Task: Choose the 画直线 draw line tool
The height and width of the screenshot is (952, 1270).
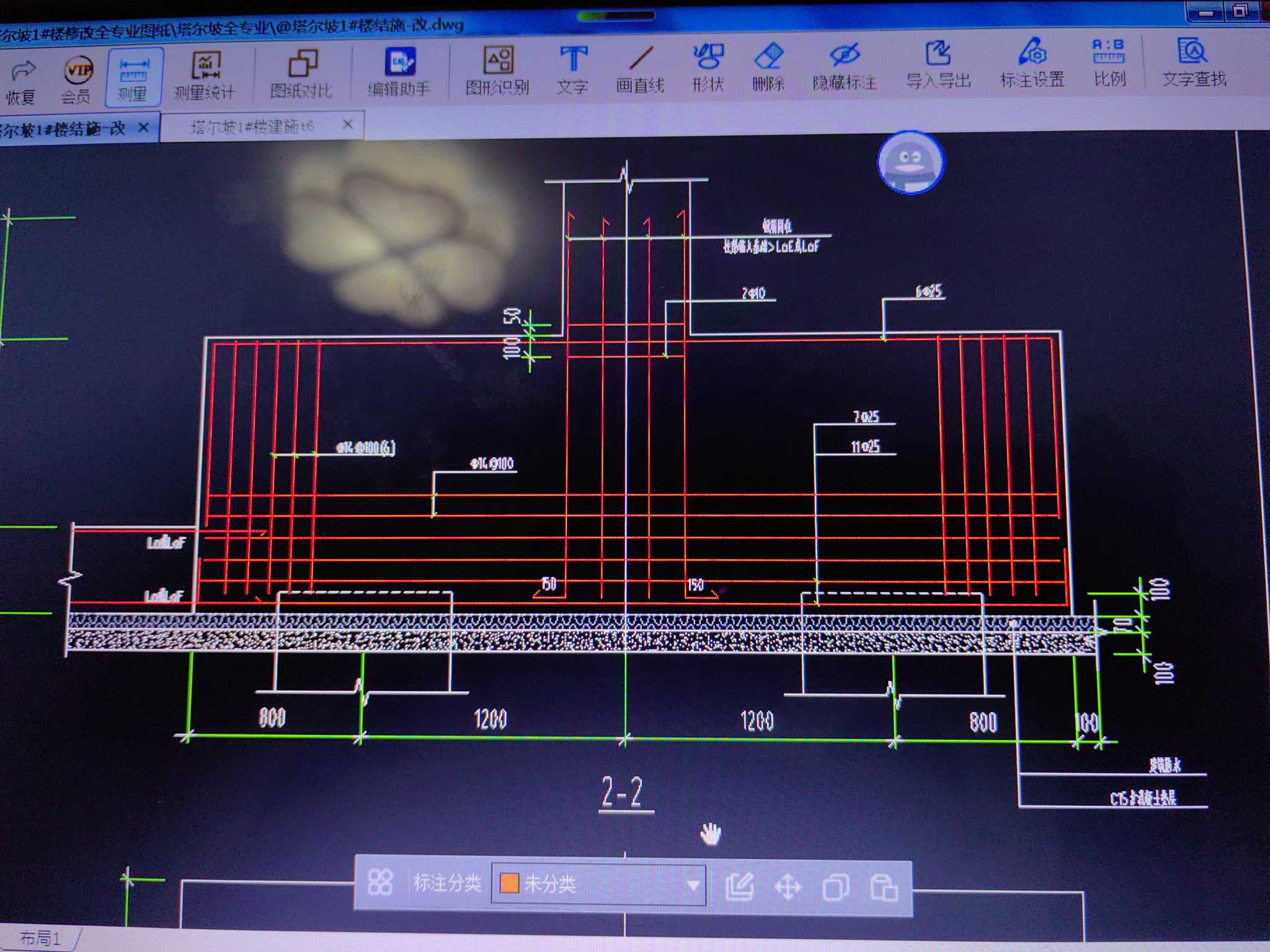Action: click(641, 69)
